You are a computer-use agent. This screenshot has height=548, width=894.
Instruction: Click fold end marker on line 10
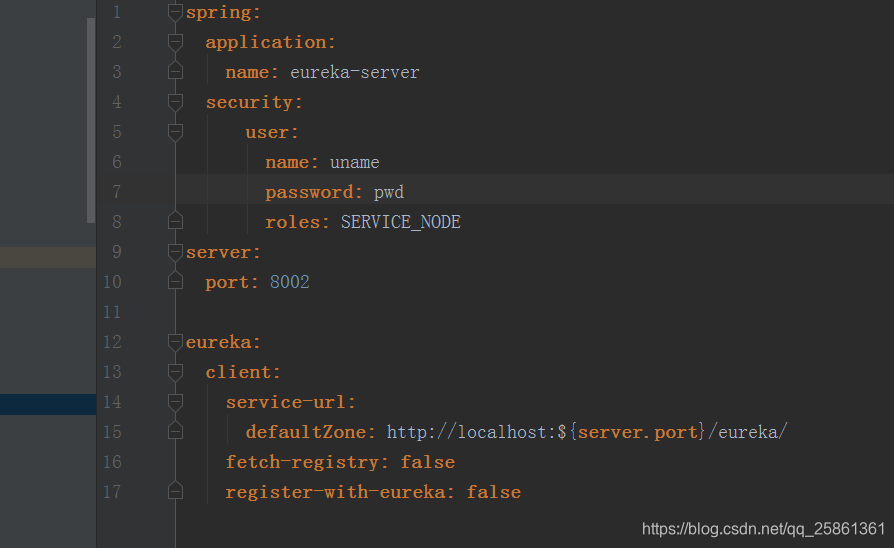coord(175,281)
